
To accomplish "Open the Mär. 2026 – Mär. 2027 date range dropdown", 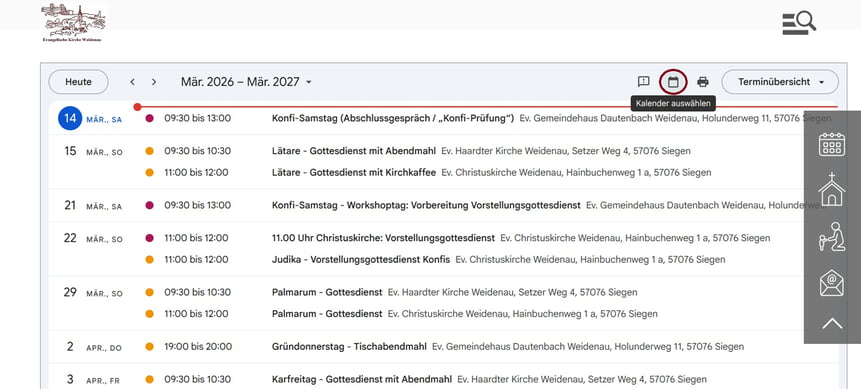I will coord(247,82).
